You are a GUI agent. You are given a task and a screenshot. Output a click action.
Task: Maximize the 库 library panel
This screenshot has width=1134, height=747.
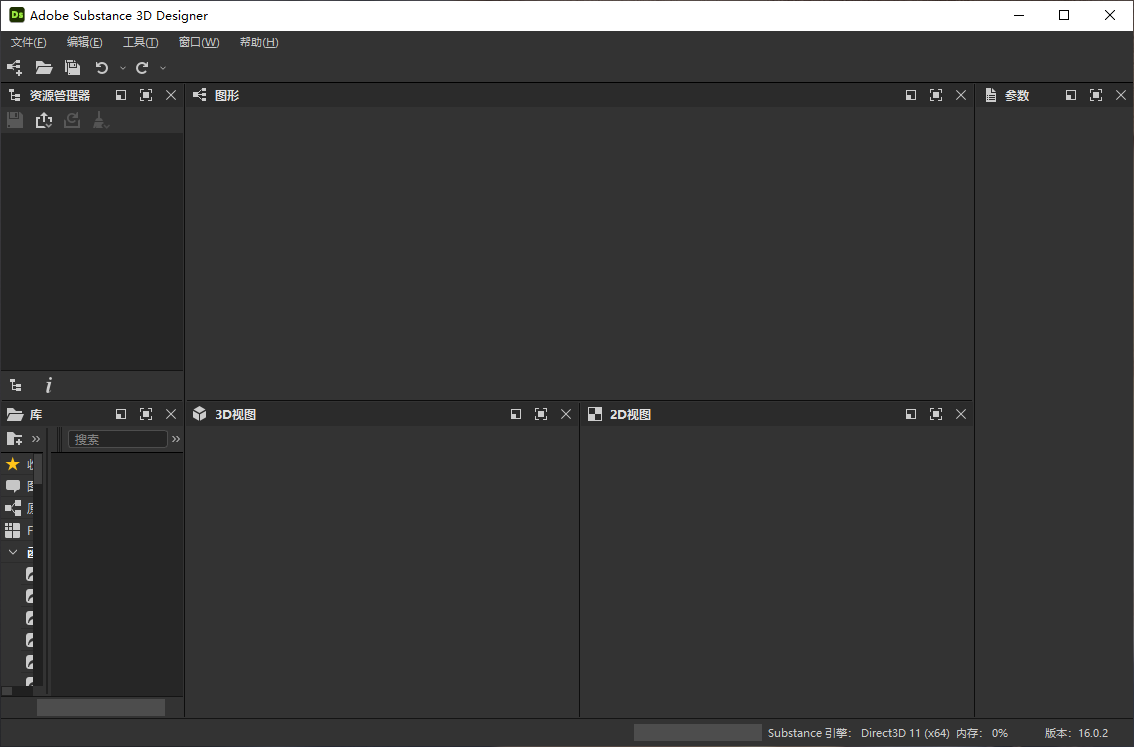point(146,414)
